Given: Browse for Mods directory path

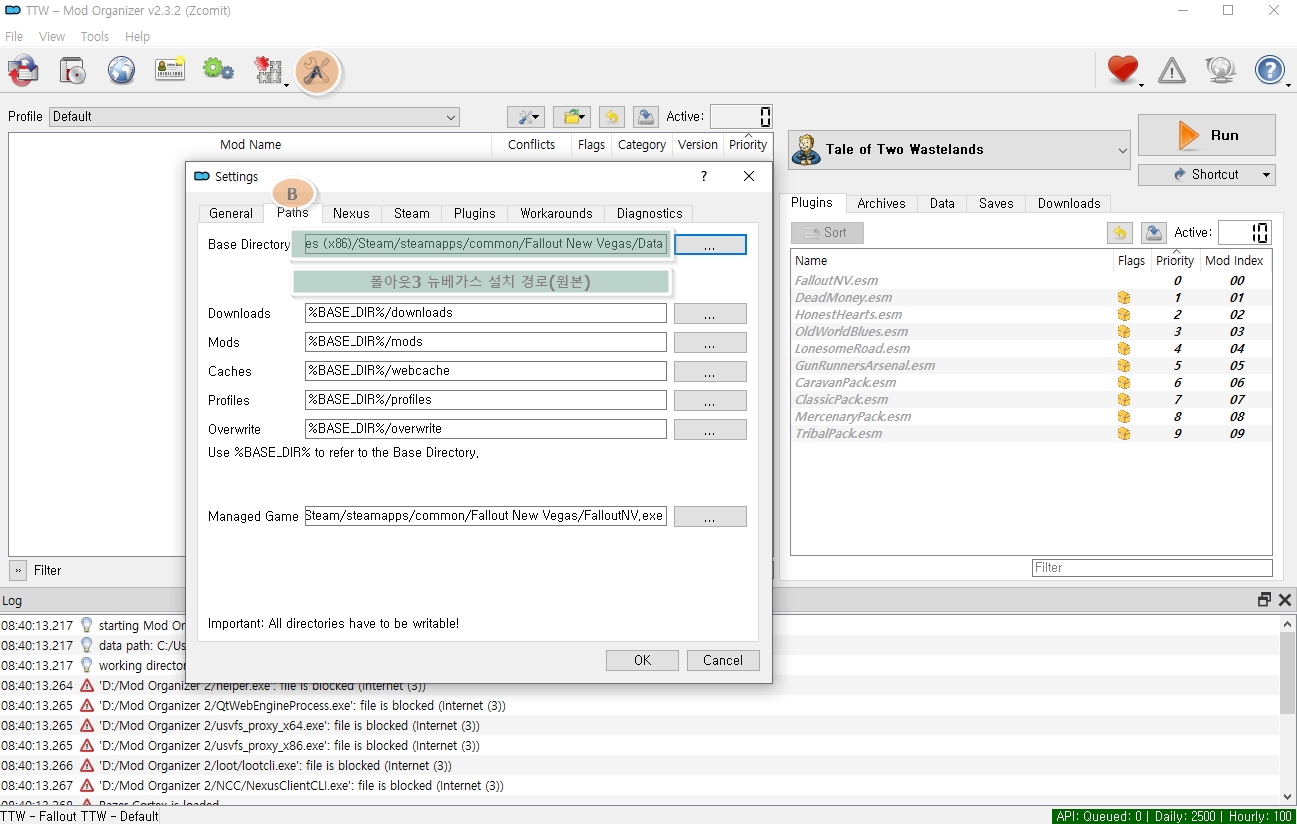Looking at the screenshot, I should (x=710, y=343).
